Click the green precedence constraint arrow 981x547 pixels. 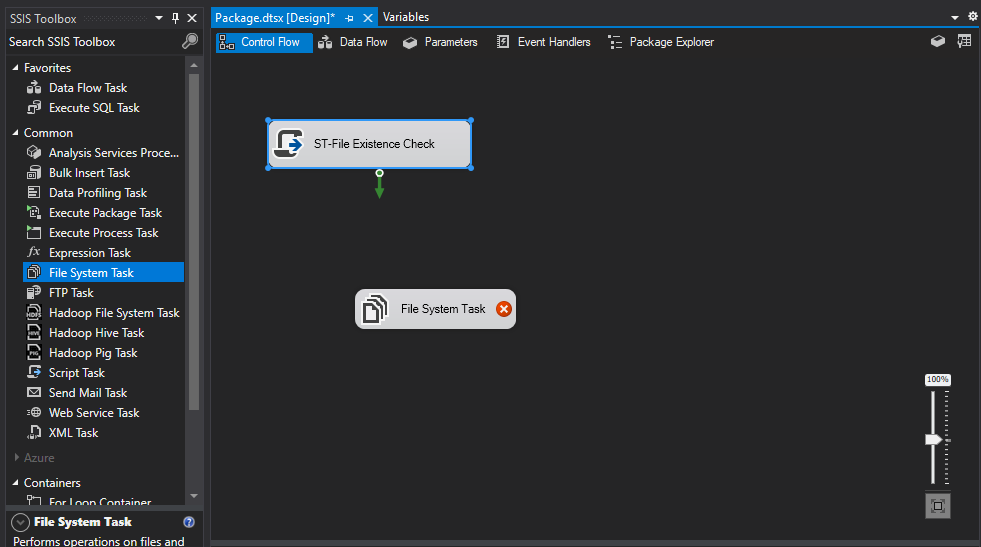(379, 185)
